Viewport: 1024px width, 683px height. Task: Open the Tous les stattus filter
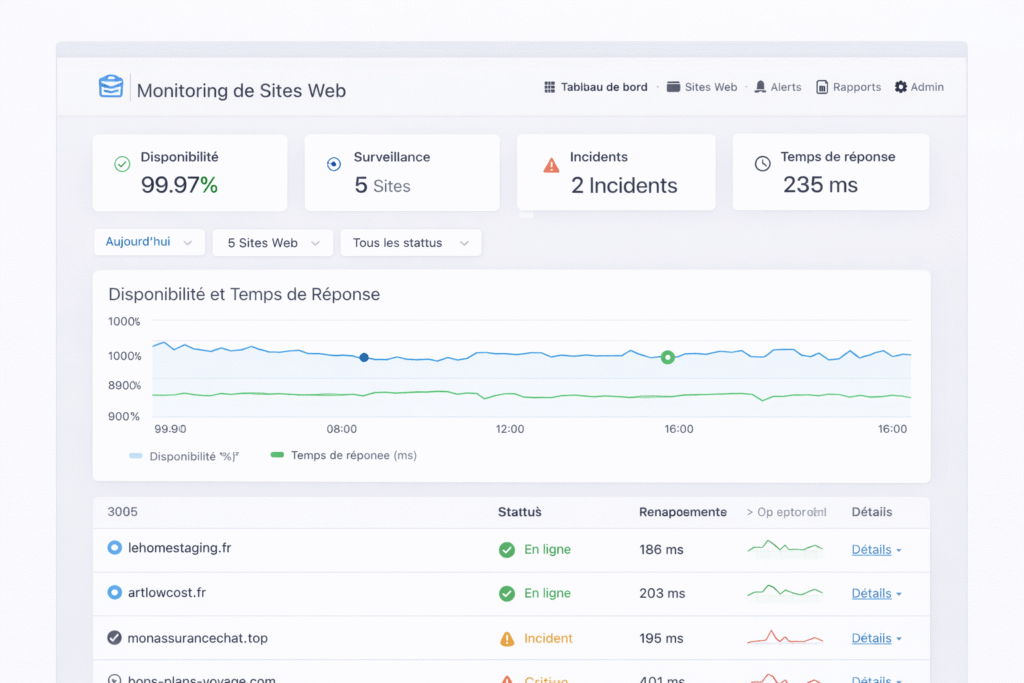410,242
